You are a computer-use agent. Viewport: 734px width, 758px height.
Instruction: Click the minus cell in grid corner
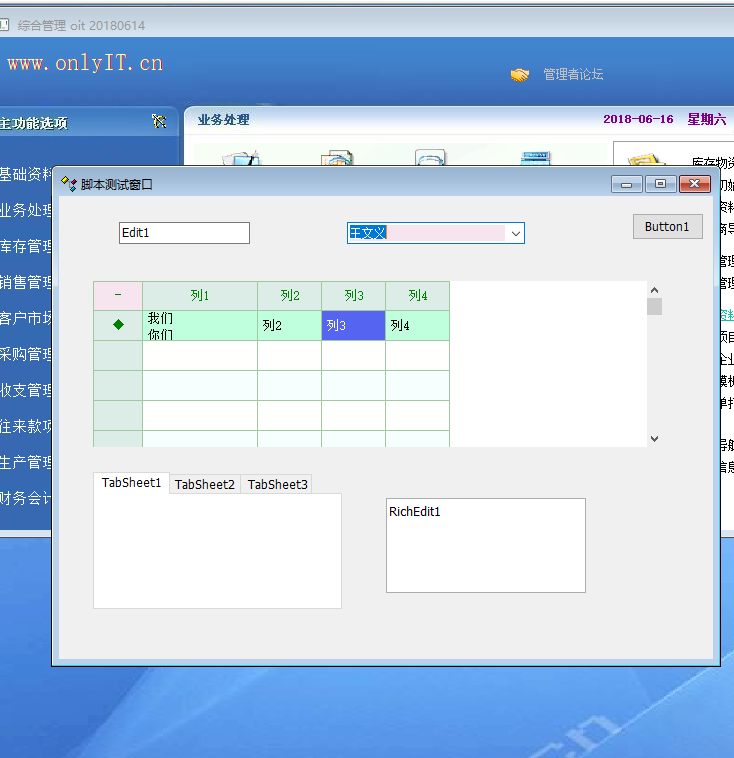(x=118, y=296)
